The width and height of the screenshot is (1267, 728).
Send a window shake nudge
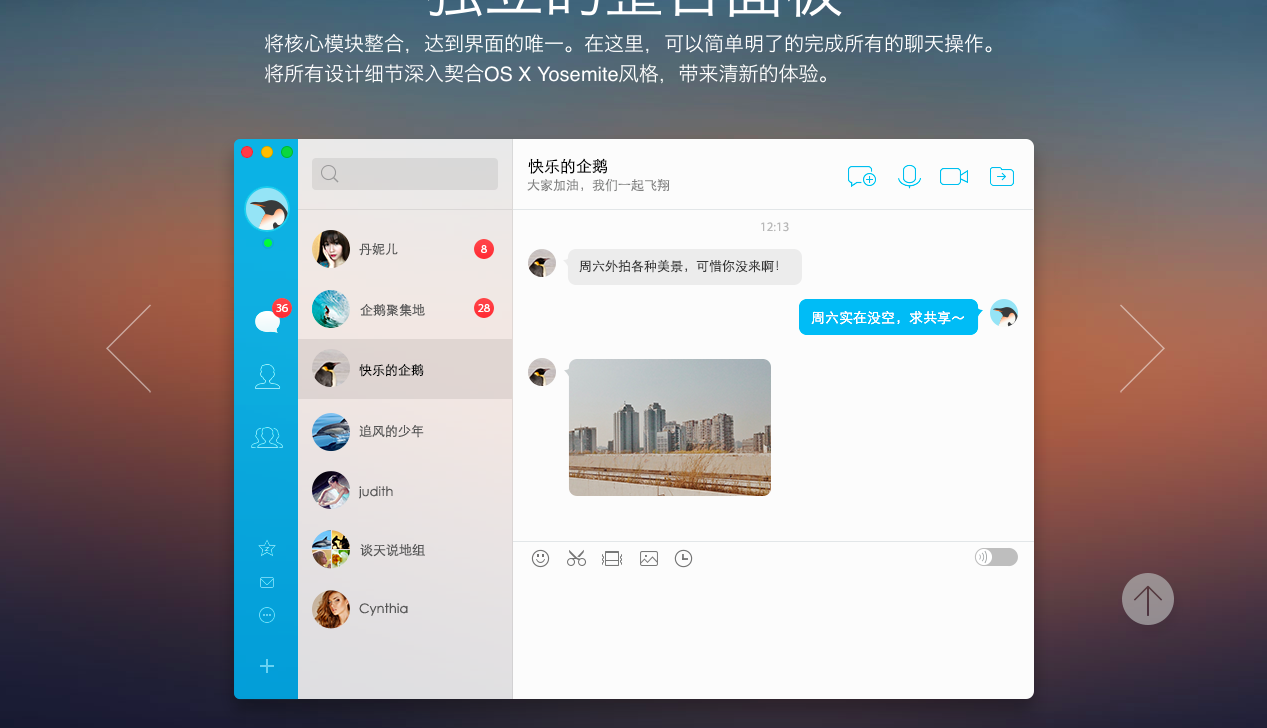click(612, 558)
